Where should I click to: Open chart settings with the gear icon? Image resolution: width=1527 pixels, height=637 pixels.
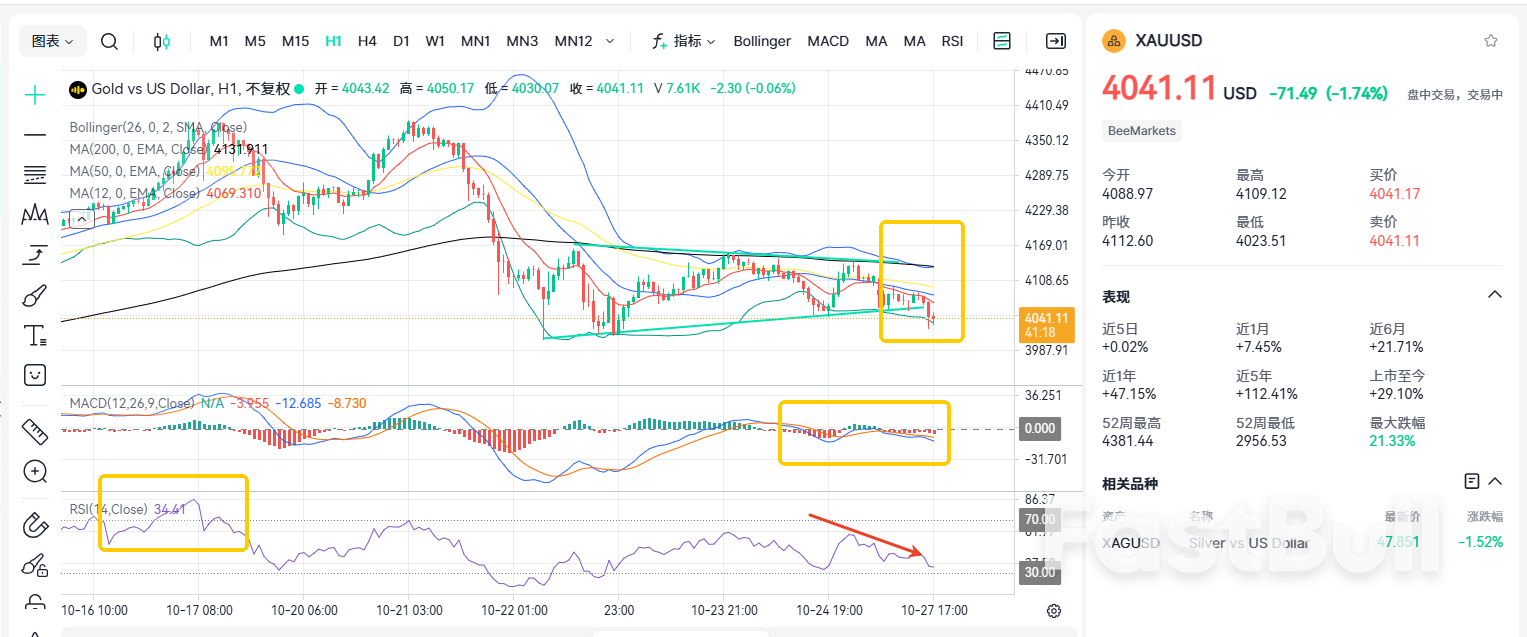coord(1053,609)
